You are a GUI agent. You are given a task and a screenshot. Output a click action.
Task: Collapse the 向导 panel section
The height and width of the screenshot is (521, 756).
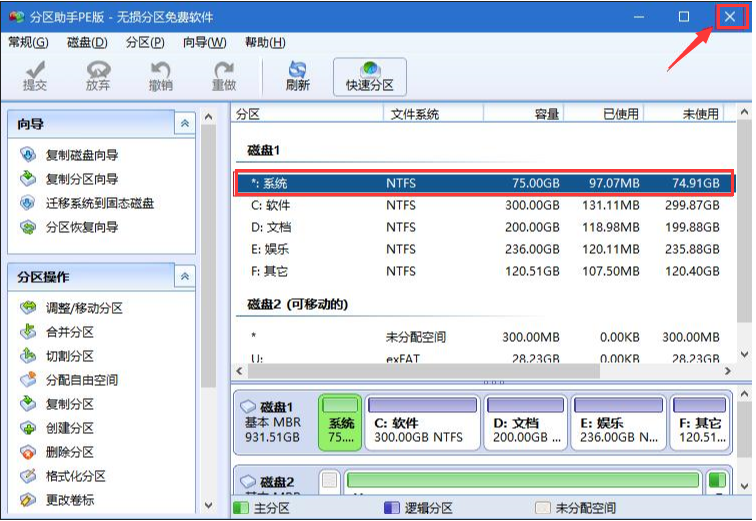(184, 124)
